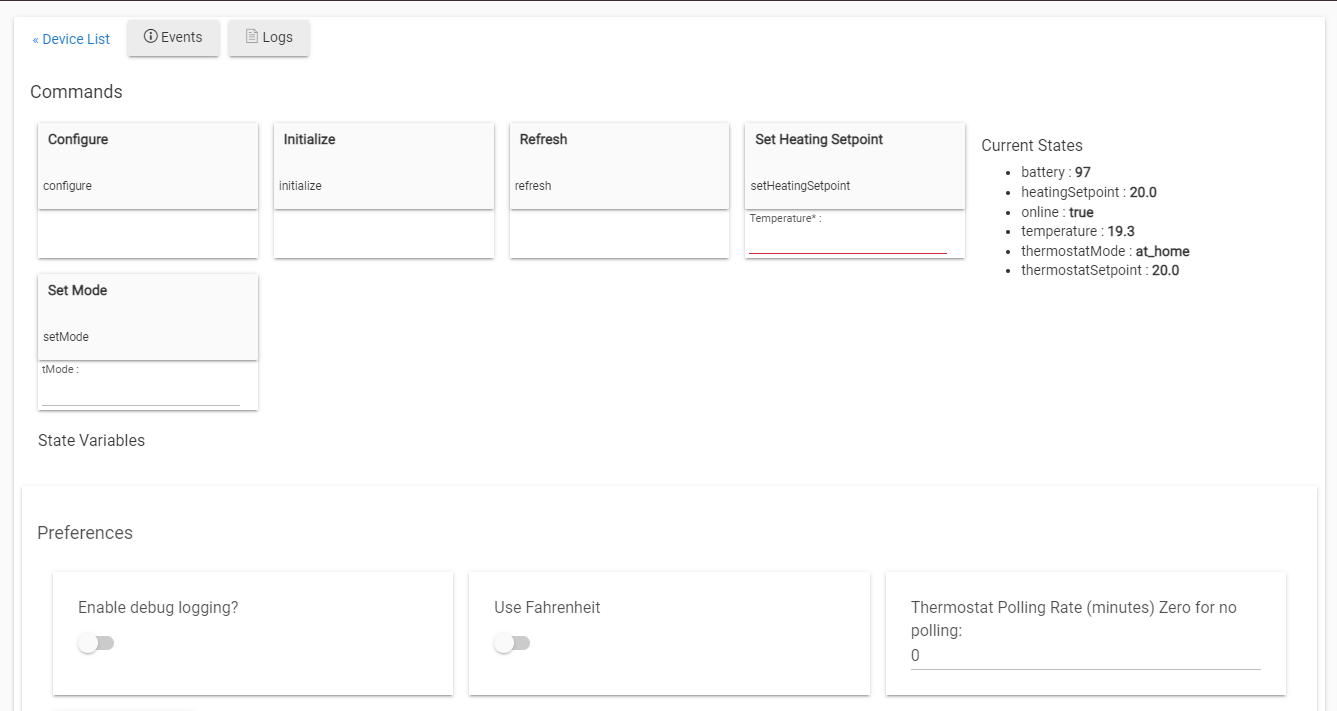This screenshot has width=1337, height=711.
Task: Execute the Set Mode command
Action: pyautogui.click(x=147, y=316)
